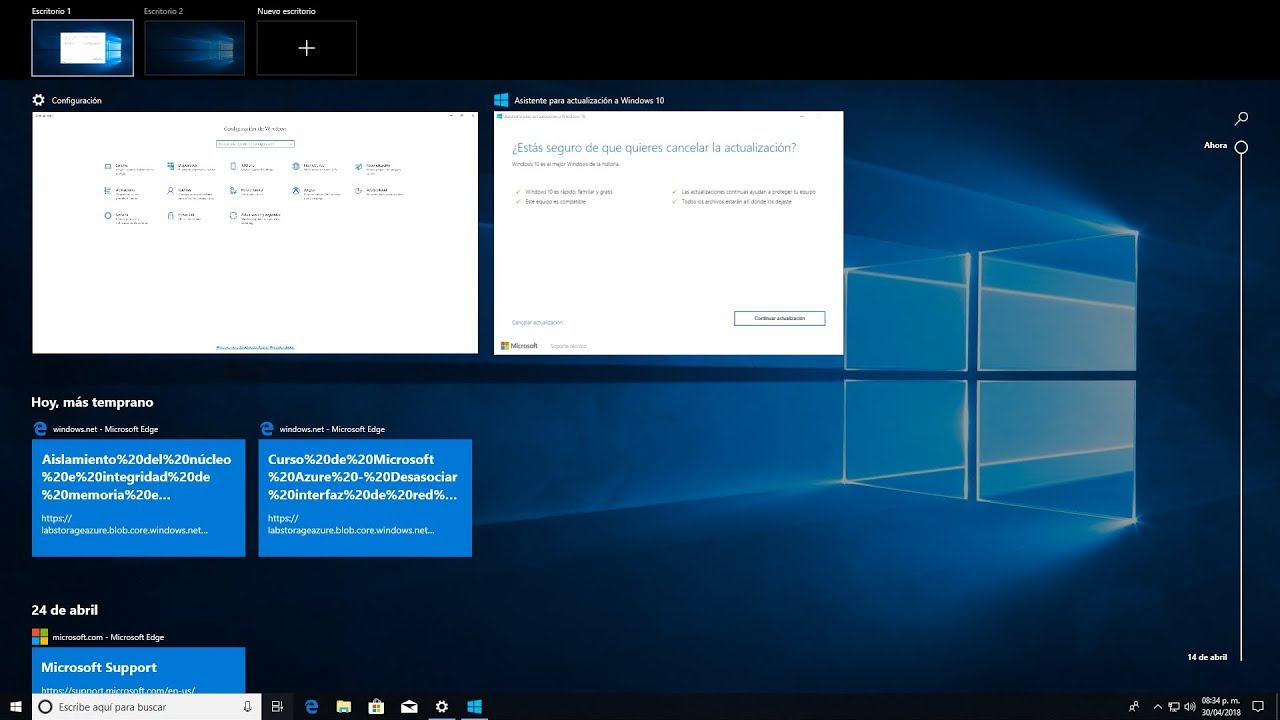Viewport: 1280px width, 720px height.
Task: Open the timeline search magnifier
Action: click(1241, 119)
